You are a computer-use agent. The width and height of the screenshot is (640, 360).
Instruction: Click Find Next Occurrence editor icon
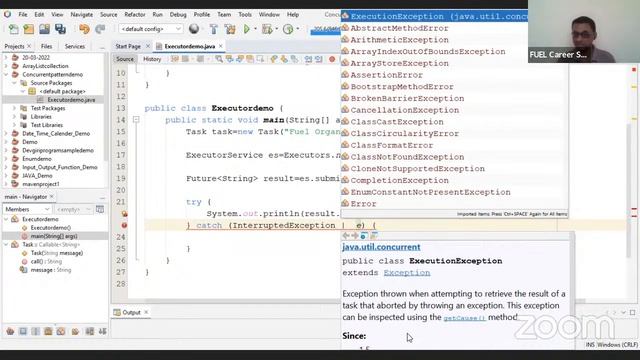click(x=240, y=59)
